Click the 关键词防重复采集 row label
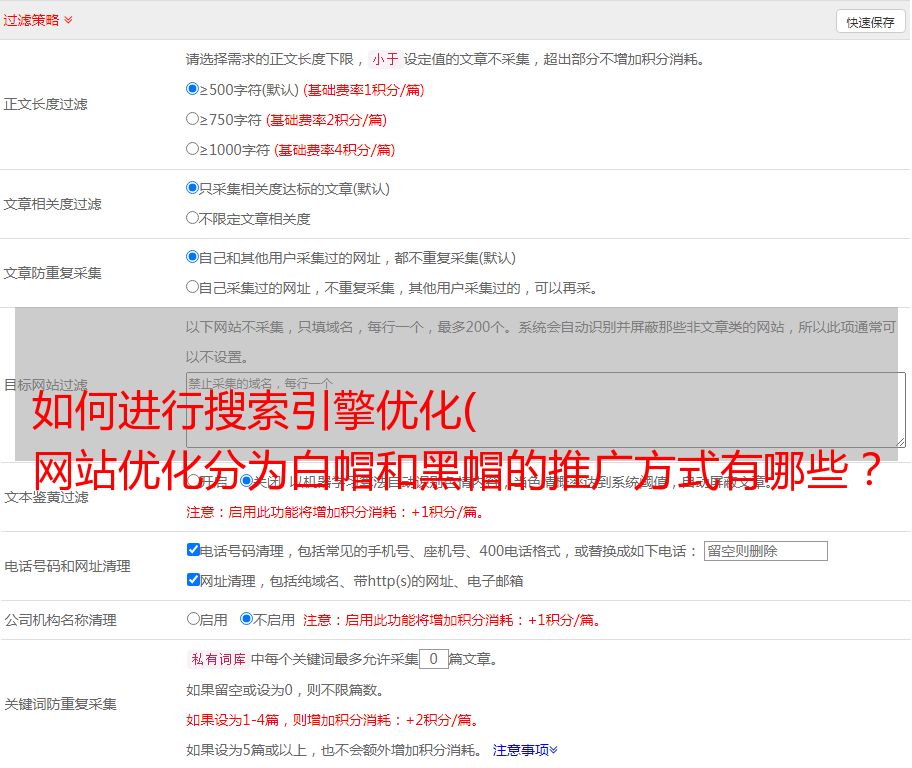This screenshot has width=912, height=768. pyautogui.click(x=60, y=704)
